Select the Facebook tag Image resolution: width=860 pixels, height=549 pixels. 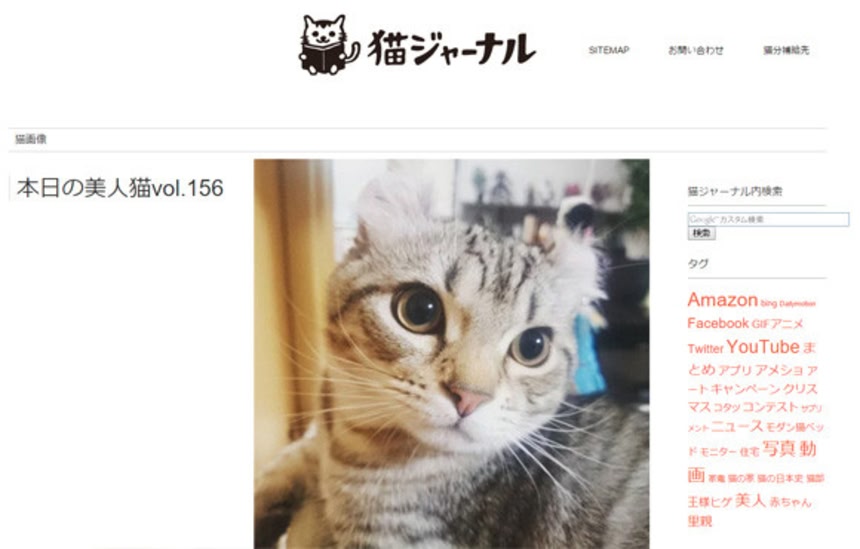tap(718, 323)
